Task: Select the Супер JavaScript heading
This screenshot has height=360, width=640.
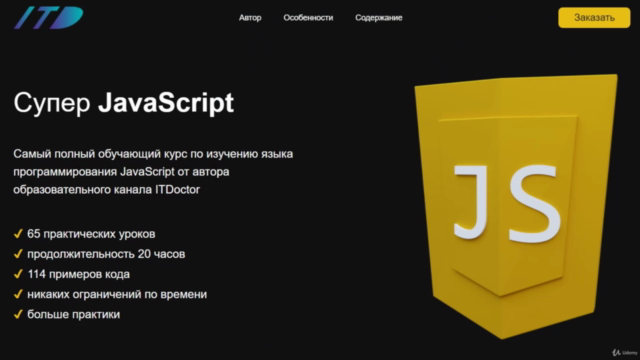Action: 124,102
